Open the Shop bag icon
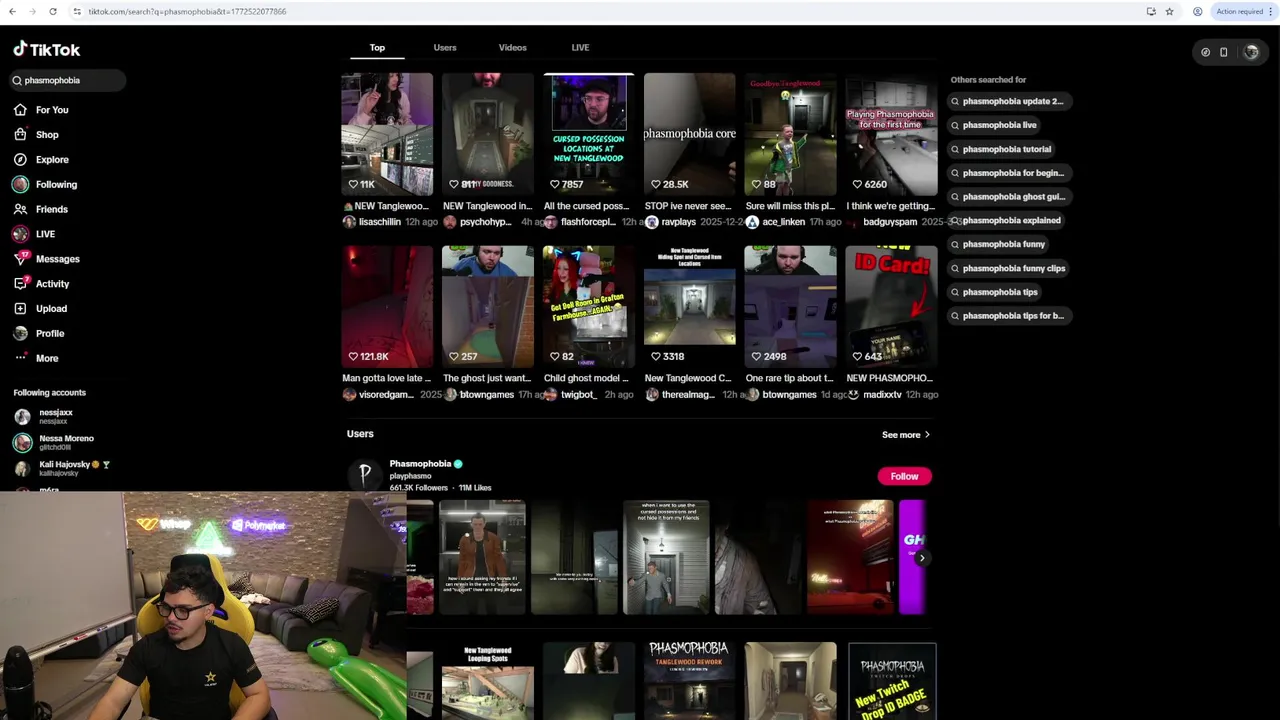 (20, 134)
